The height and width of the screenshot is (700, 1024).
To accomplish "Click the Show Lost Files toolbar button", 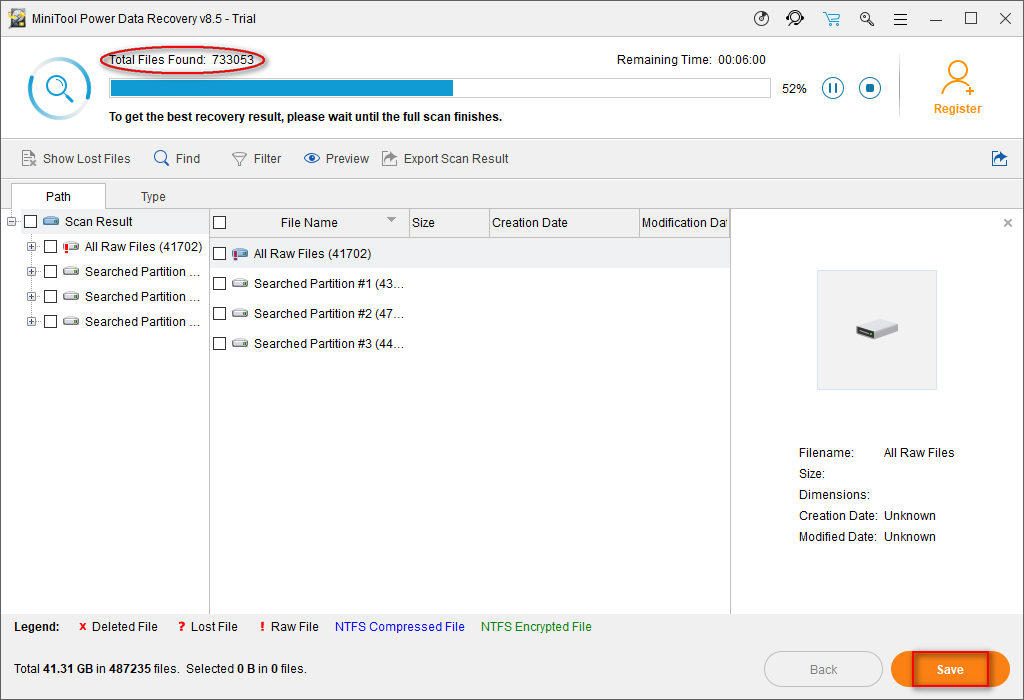I will point(76,159).
